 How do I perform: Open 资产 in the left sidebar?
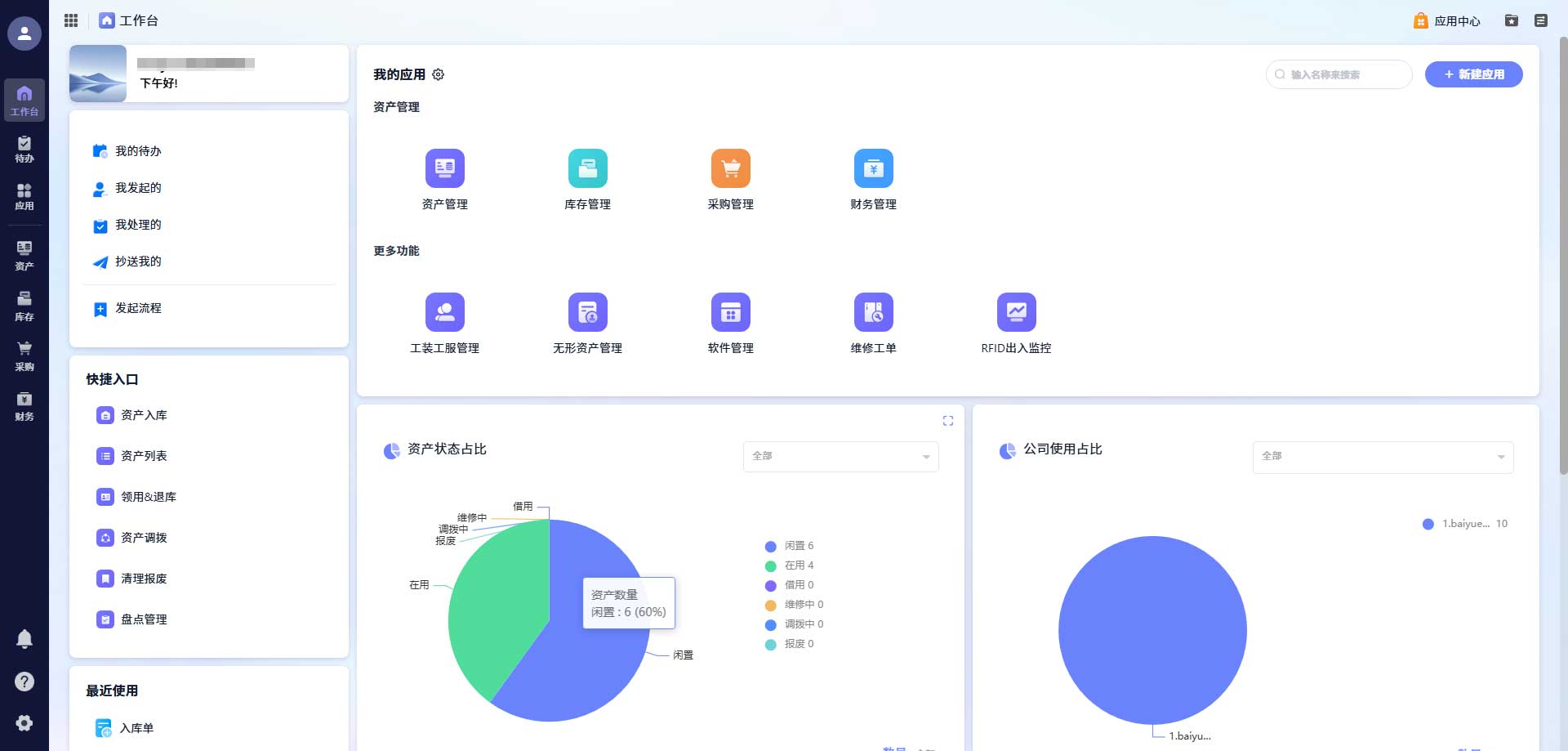point(24,256)
